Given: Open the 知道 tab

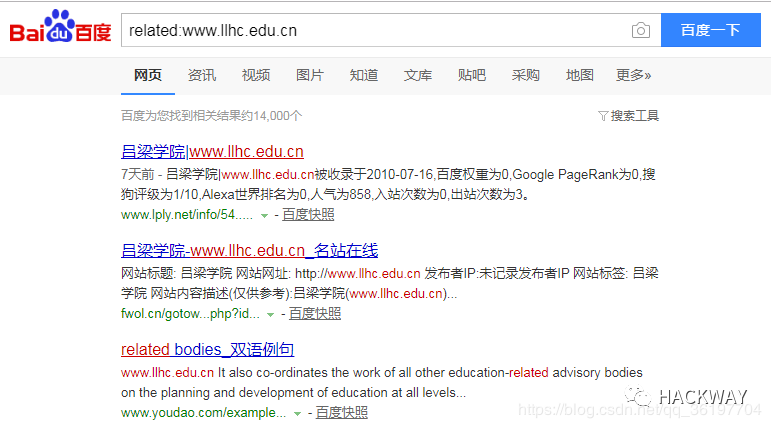Looking at the screenshot, I should tap(364, 75).
